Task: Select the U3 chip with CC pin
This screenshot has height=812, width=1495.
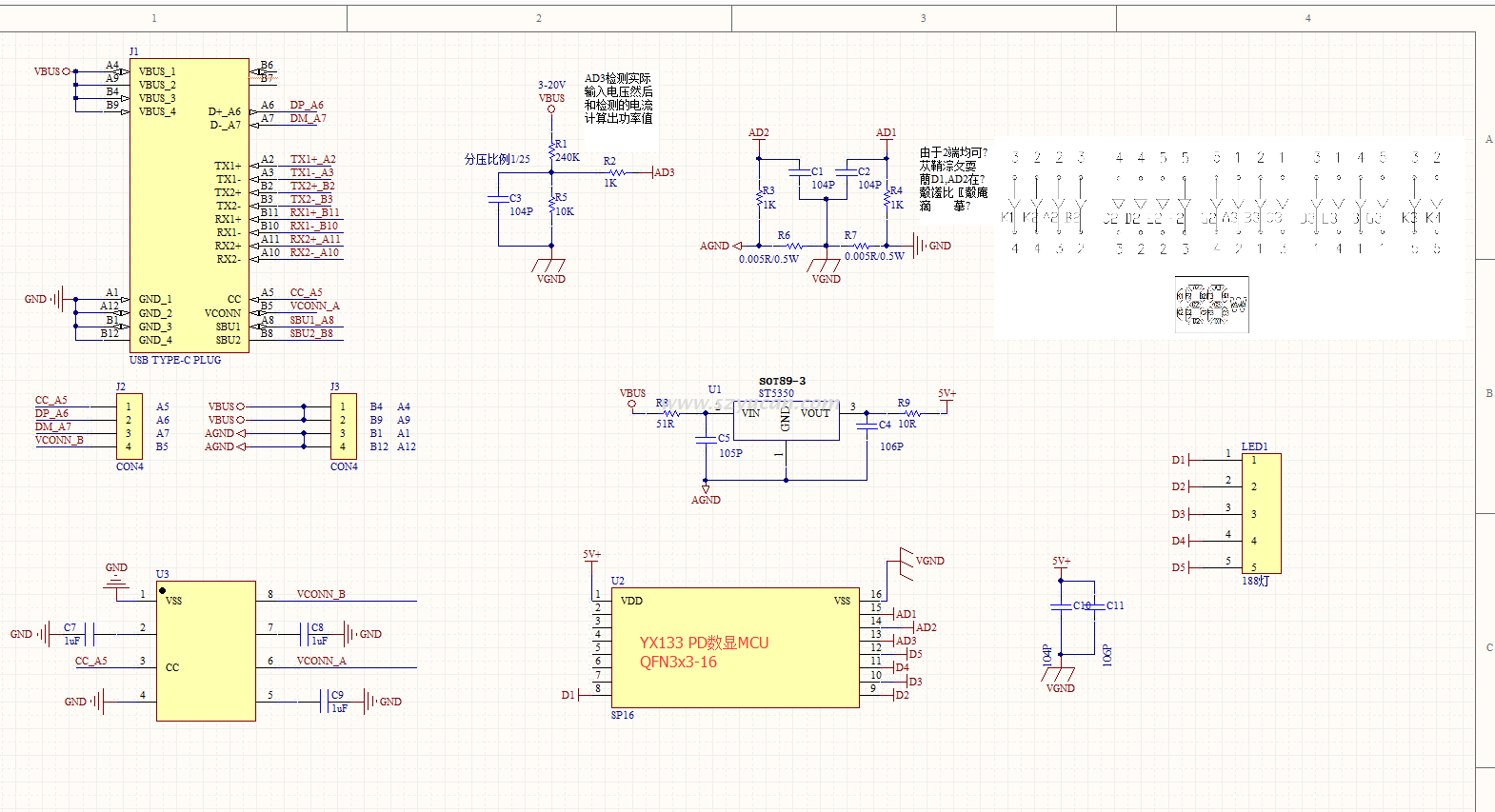Action: pyautogui.click(x=206, y=650)
